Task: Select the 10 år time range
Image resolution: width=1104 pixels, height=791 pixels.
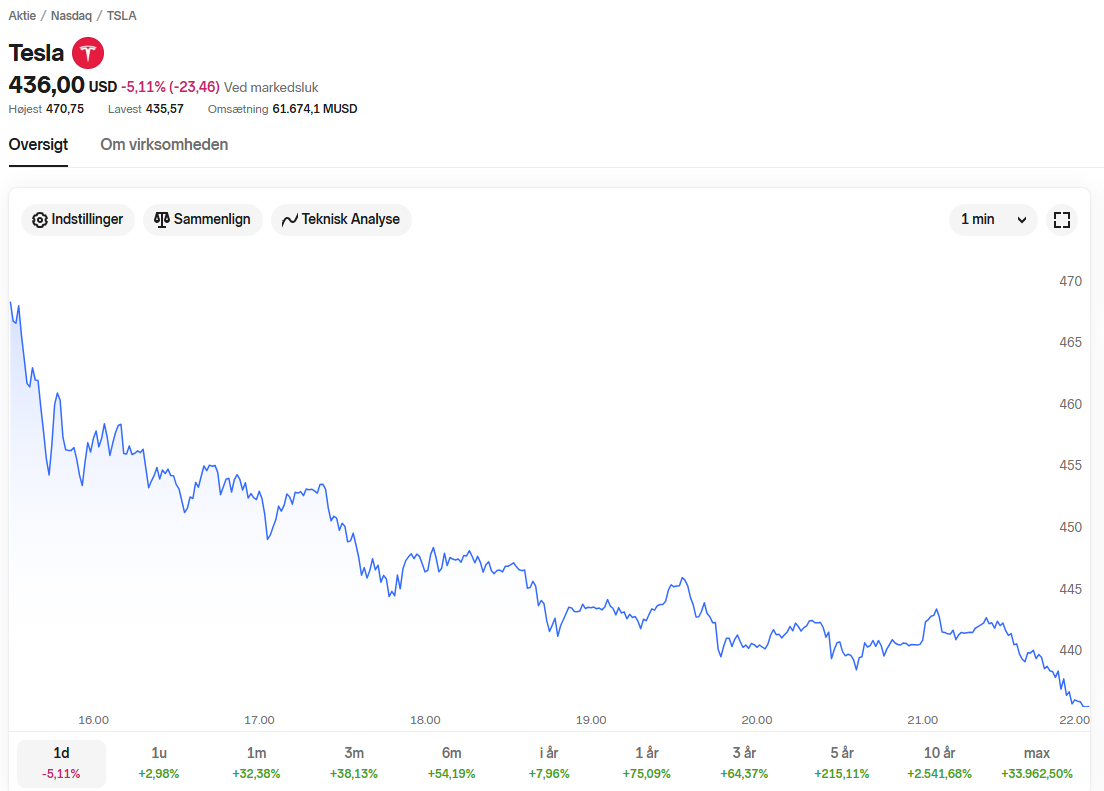Action: pos(939,763)
